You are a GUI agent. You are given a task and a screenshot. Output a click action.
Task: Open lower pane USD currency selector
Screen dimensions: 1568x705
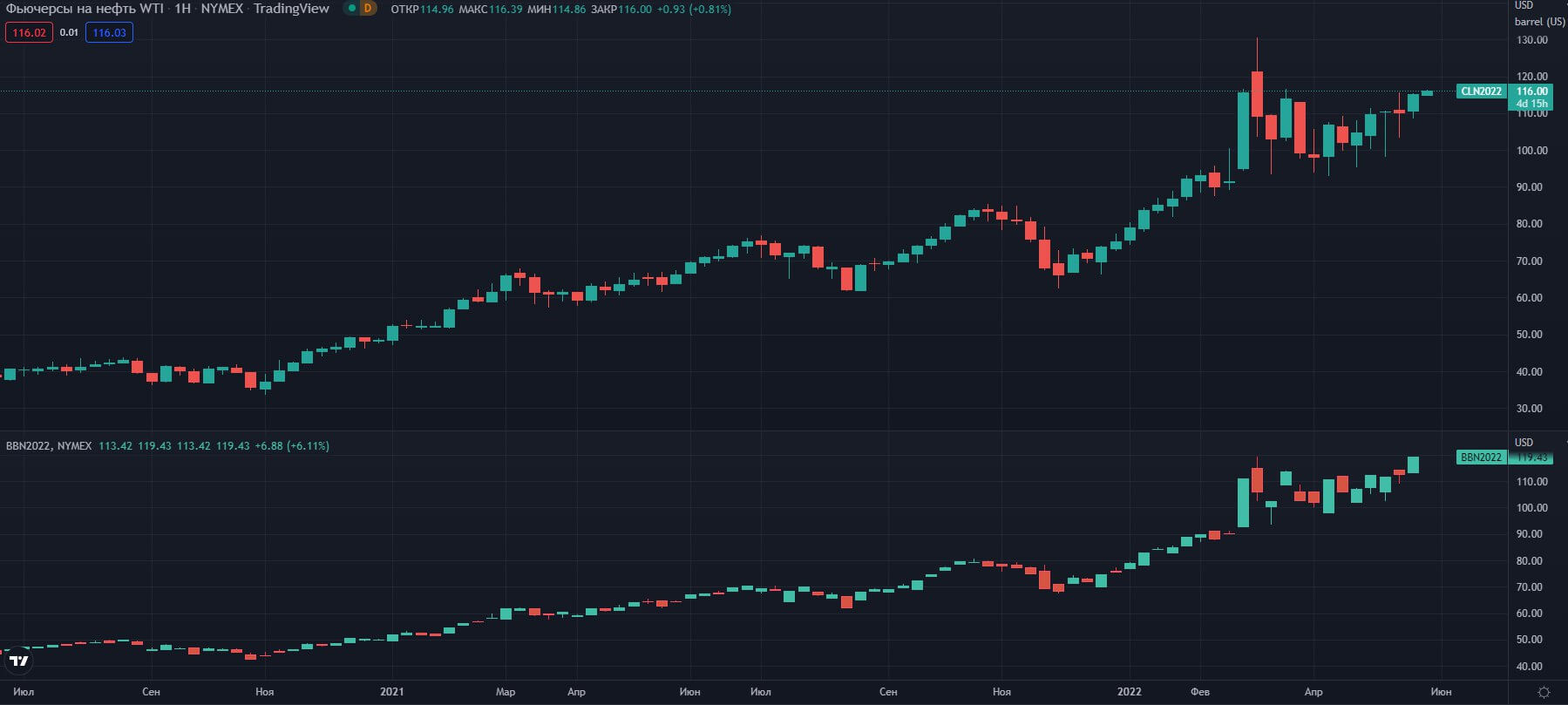click(1524, 443)
